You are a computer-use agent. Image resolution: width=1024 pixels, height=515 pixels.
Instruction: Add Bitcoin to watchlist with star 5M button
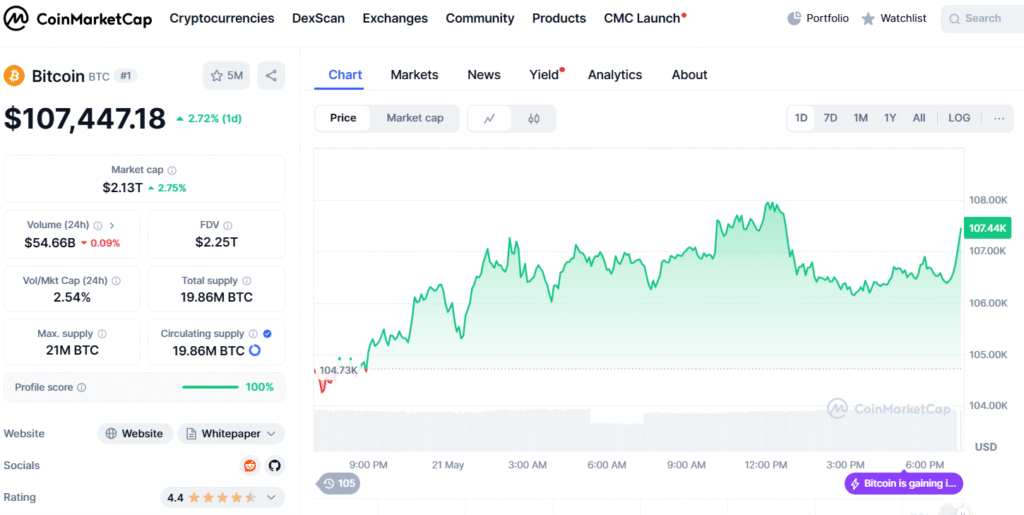(x=226, y=76)
